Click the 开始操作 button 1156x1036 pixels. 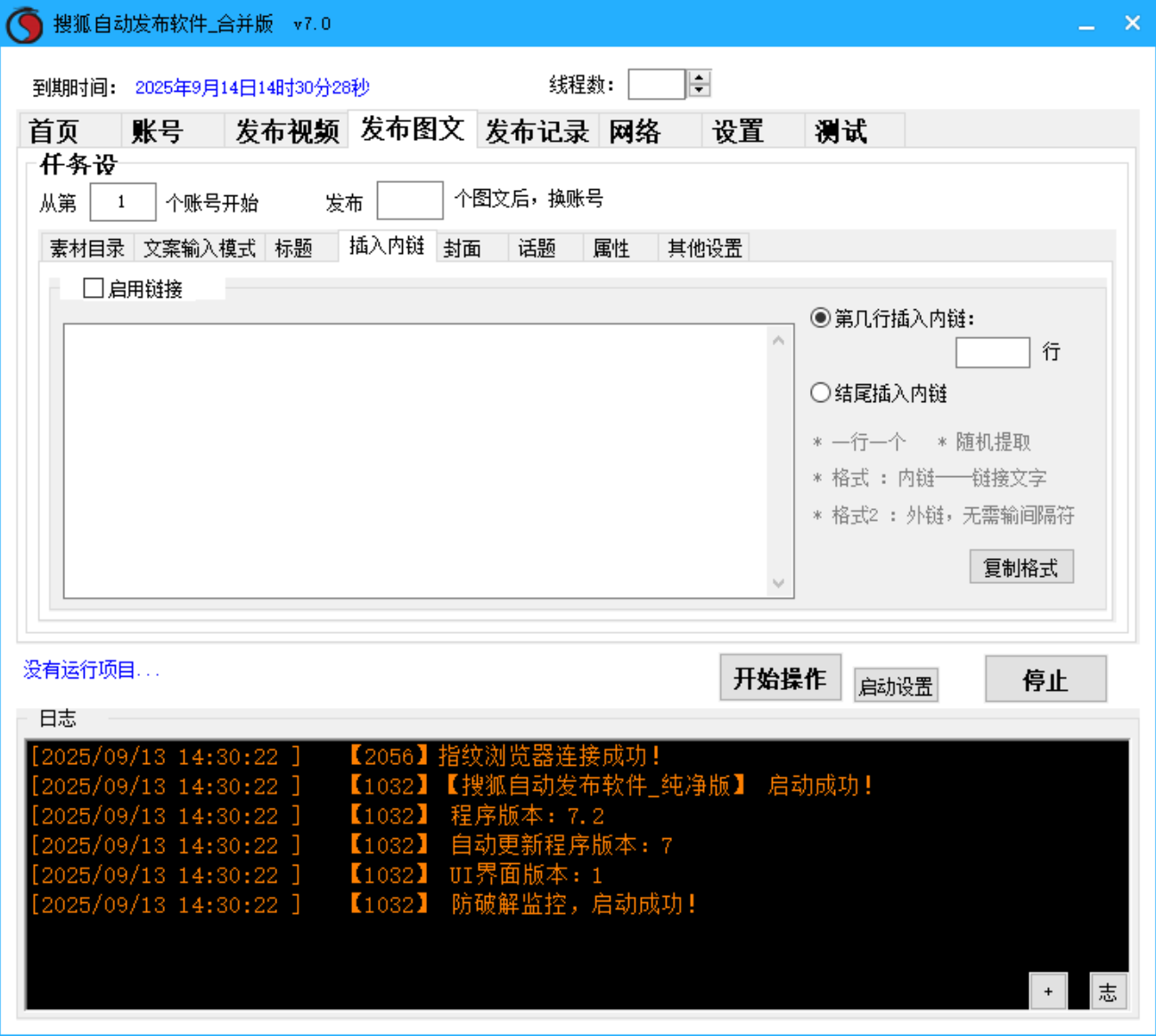(x=780, y=679)
